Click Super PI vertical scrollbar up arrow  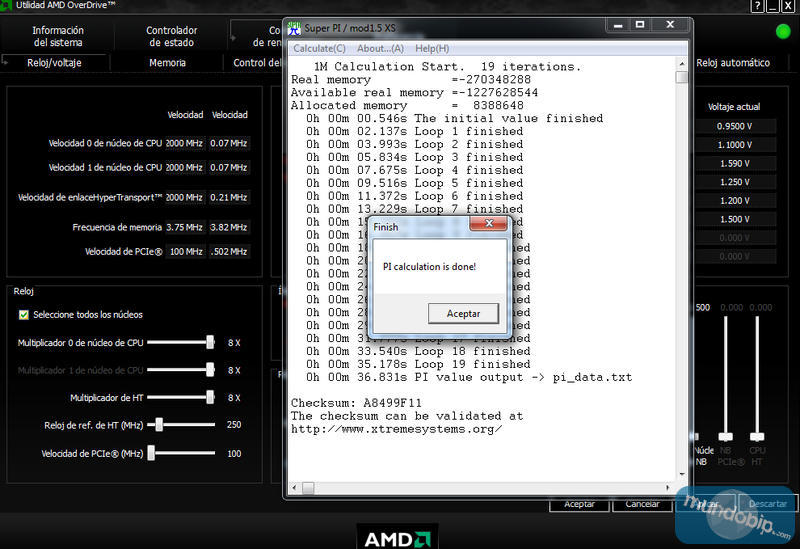click(682, 64)
